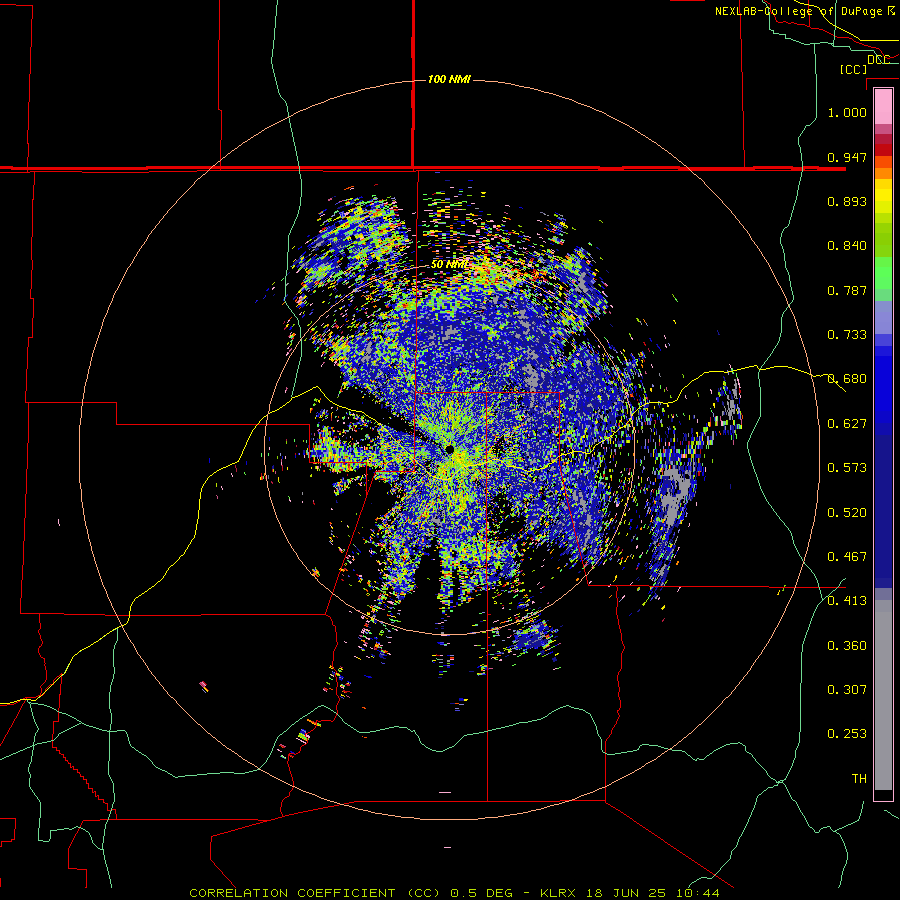The width and height of the screenshot is (900, 900).
Task: Click the TH threshold label
Action: coord(859,779)
